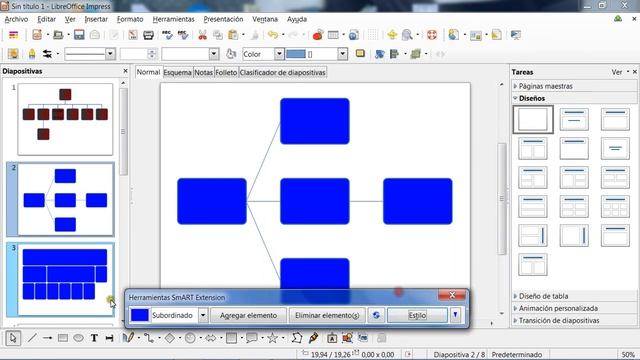The width and height of the screenshot is (640, 360).
Task: Select the Stars shapes tool
Action: (x=272, y=338)
